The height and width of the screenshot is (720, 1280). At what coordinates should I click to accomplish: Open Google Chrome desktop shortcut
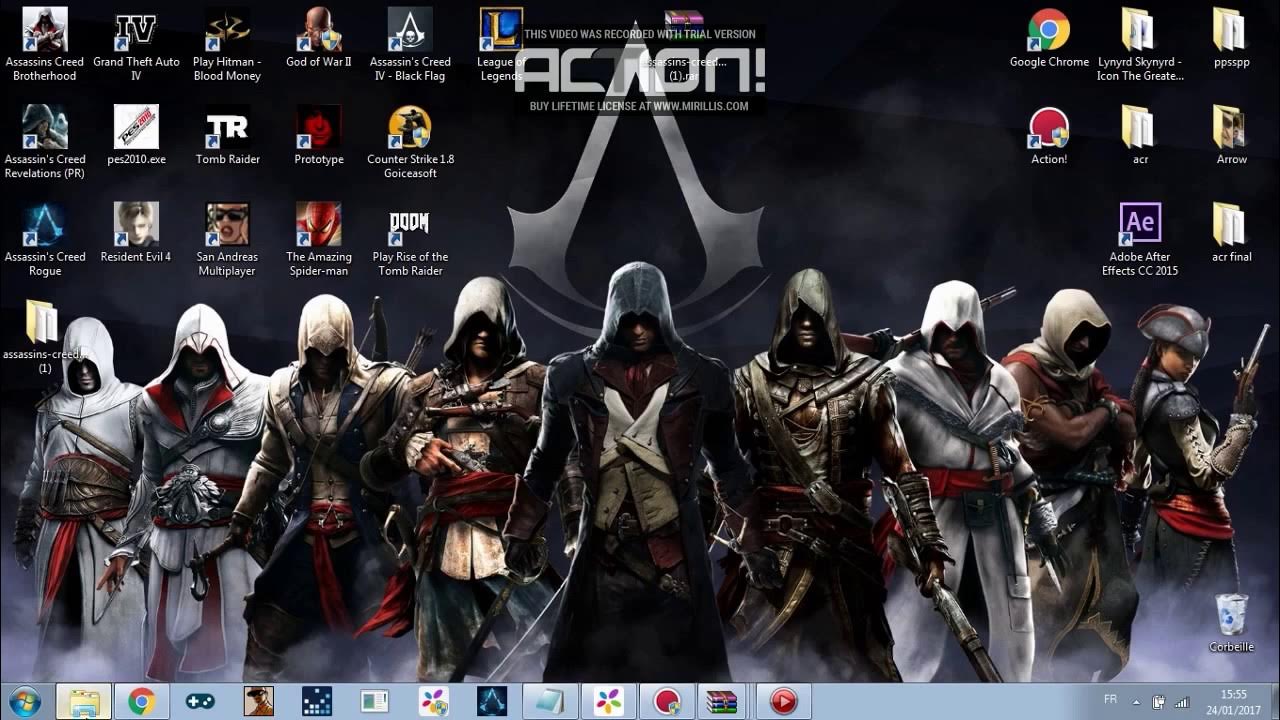[x=1049, y=40]
